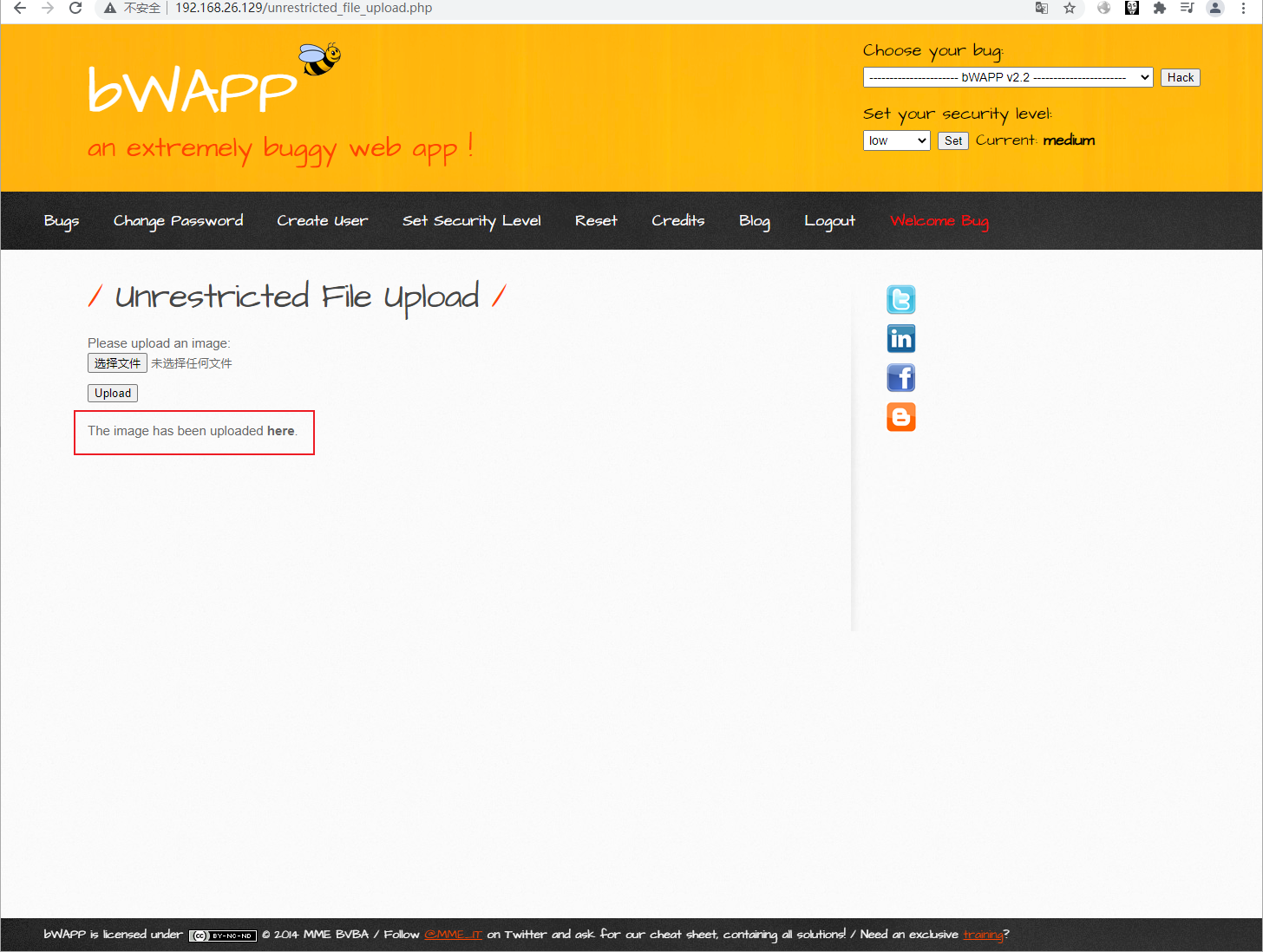Click the Please upload an image label
Image resolution: width=1263 pixels, height=952 pixels.
tap(159, 343)
